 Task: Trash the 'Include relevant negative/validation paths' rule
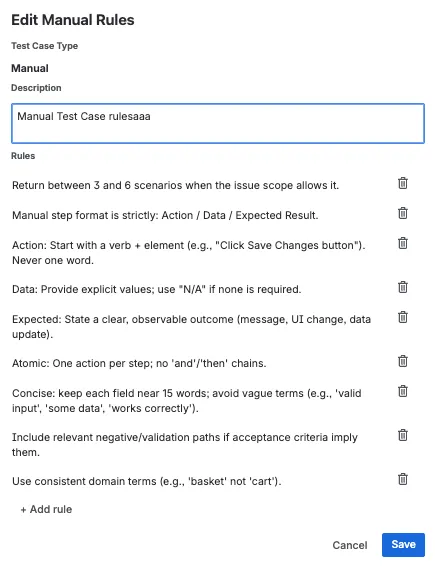point(402,435)
